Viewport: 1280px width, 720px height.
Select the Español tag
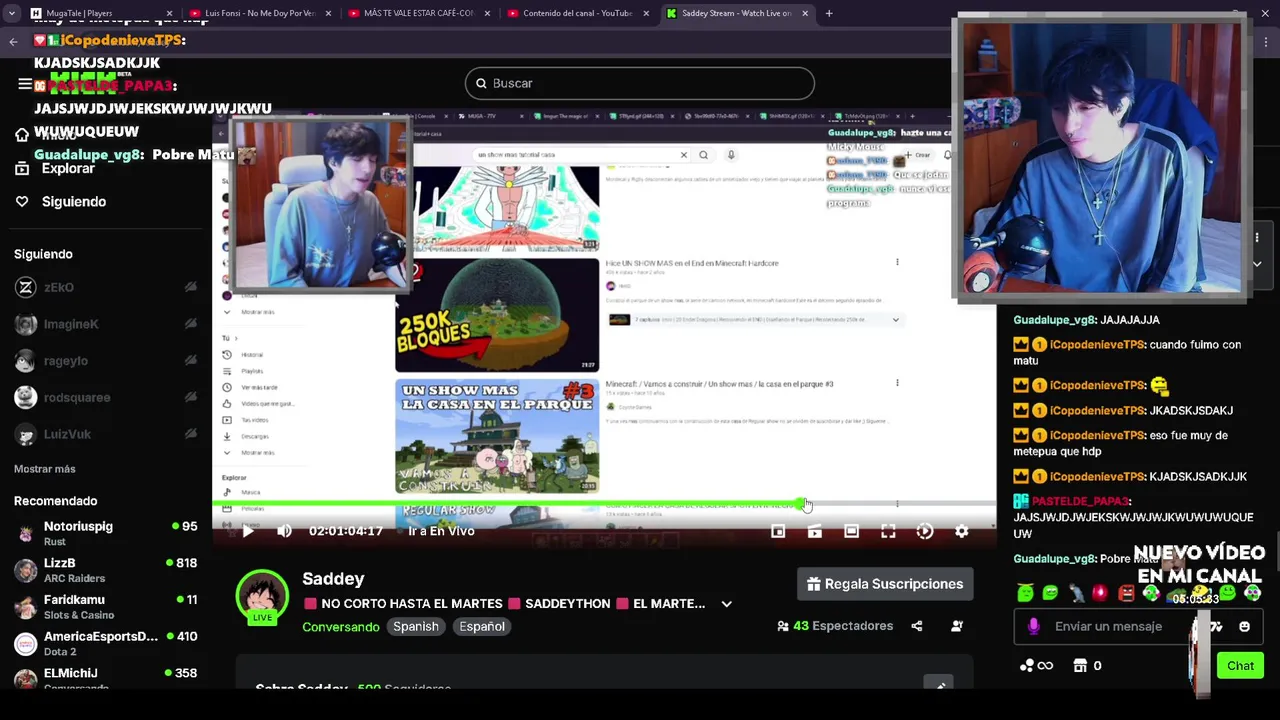tap(482, 626)
